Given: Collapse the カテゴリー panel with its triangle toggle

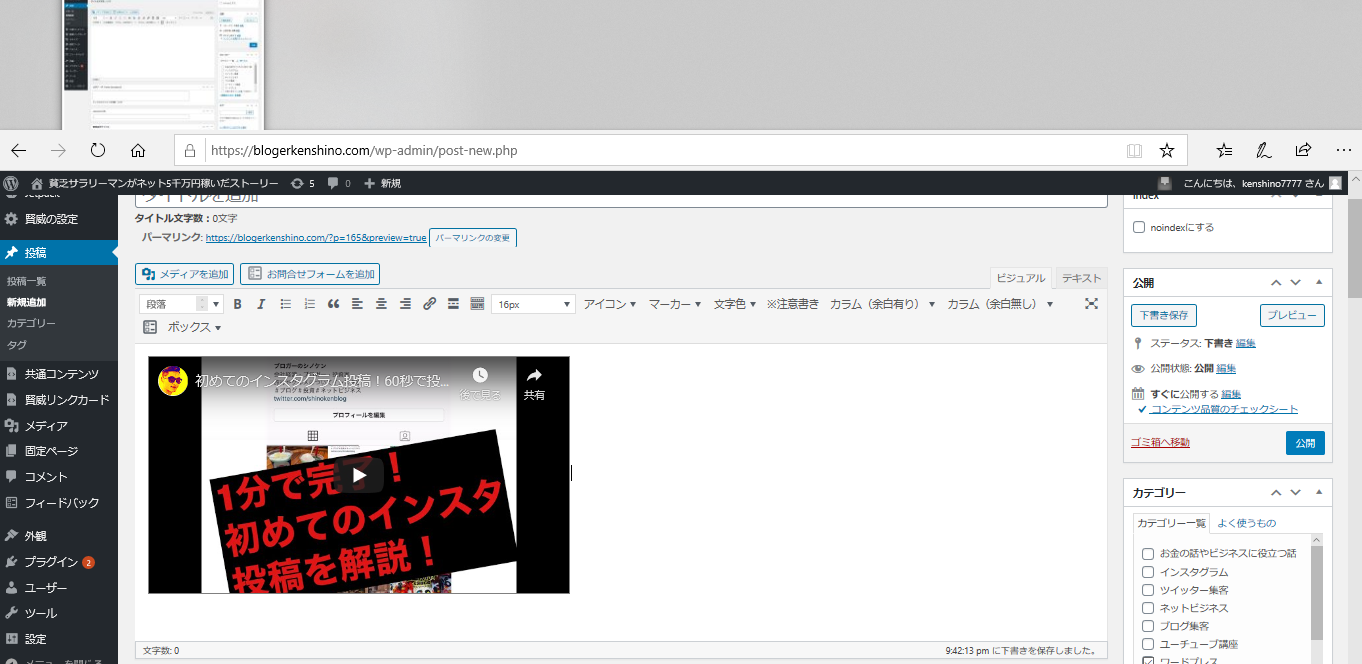Looking at the screenshot, I should 1319,493.
